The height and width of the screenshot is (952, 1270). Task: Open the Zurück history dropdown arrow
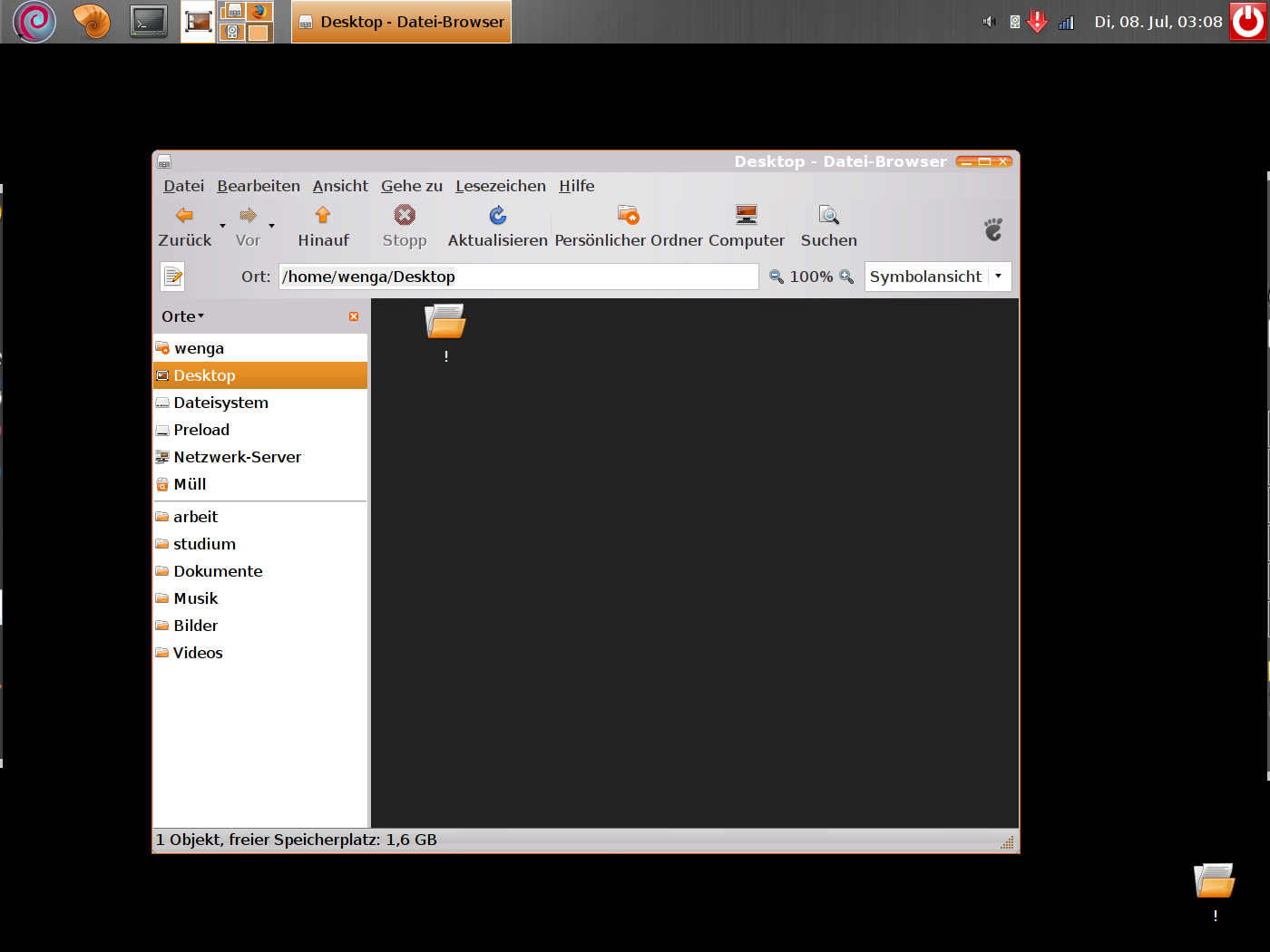point(222,226)
